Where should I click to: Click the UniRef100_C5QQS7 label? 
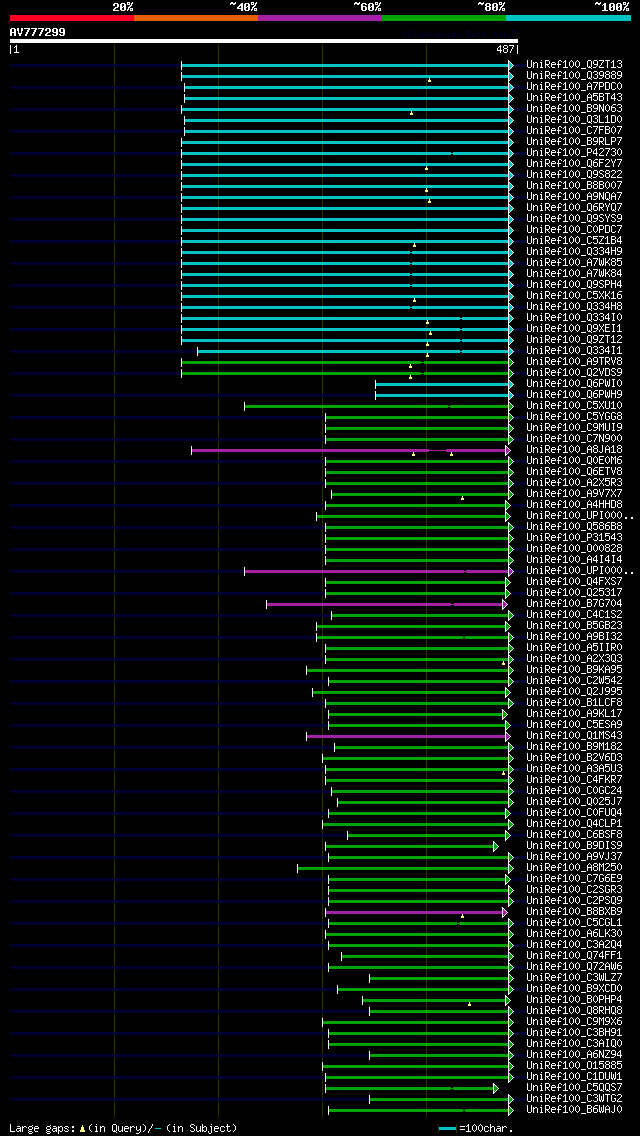[x=575, y=1087]
